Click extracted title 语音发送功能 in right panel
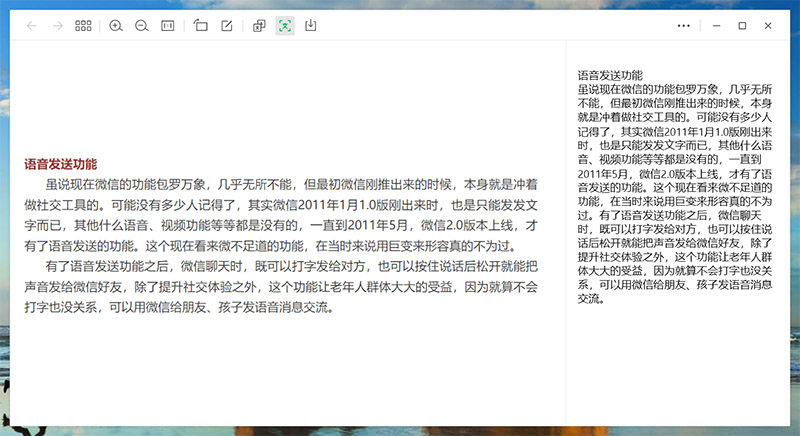This screenshot has width=800, height=436. pos(610,75)
